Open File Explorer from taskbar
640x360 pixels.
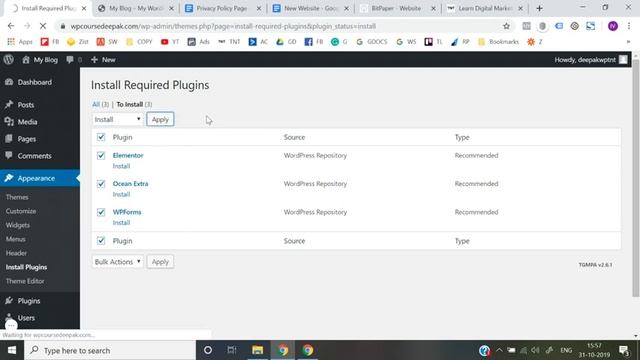(x=258, y=350)
